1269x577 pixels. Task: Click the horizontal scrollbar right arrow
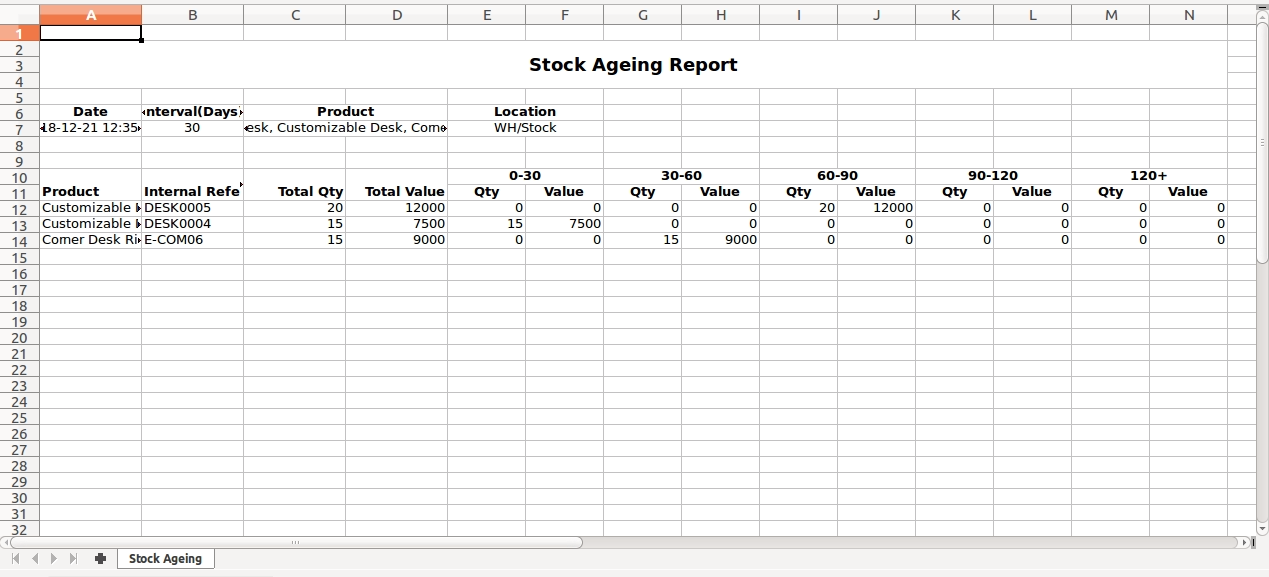(x=1244, y=543)
